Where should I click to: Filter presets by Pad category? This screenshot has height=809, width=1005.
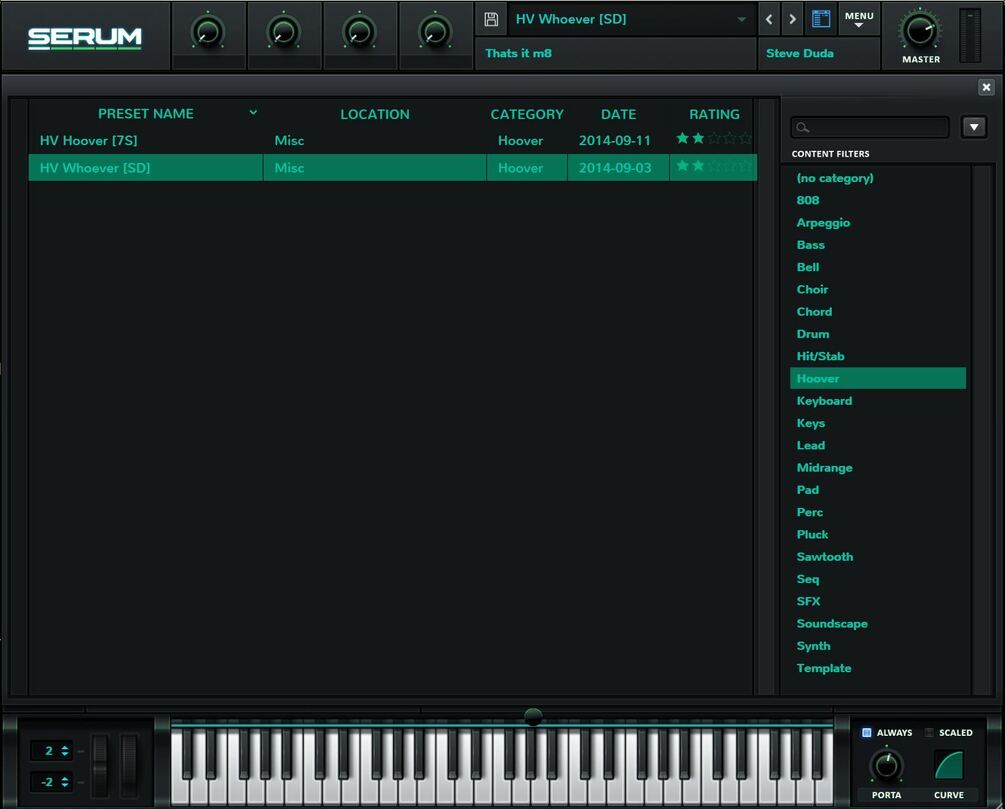tap(808, 490)
